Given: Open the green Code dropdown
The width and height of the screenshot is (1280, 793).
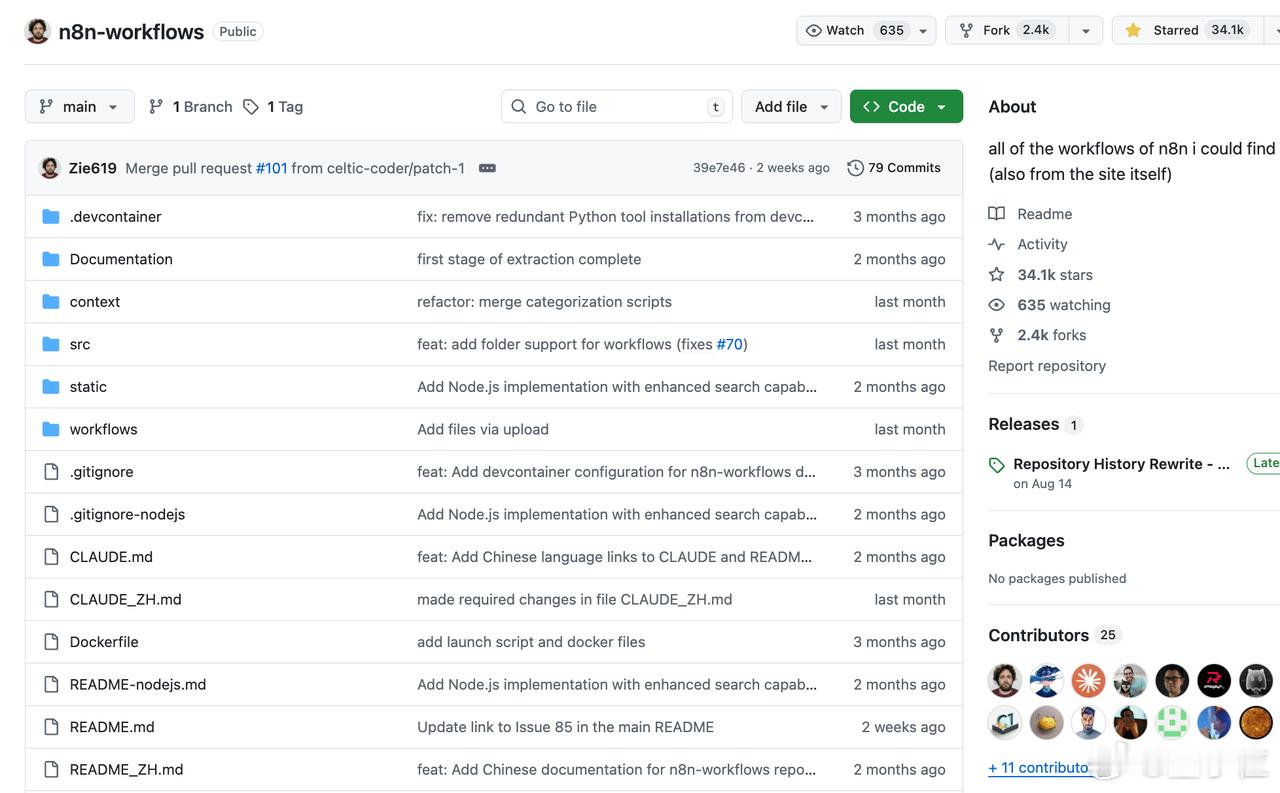Looking at the screenshot, I should pos(906,106).
